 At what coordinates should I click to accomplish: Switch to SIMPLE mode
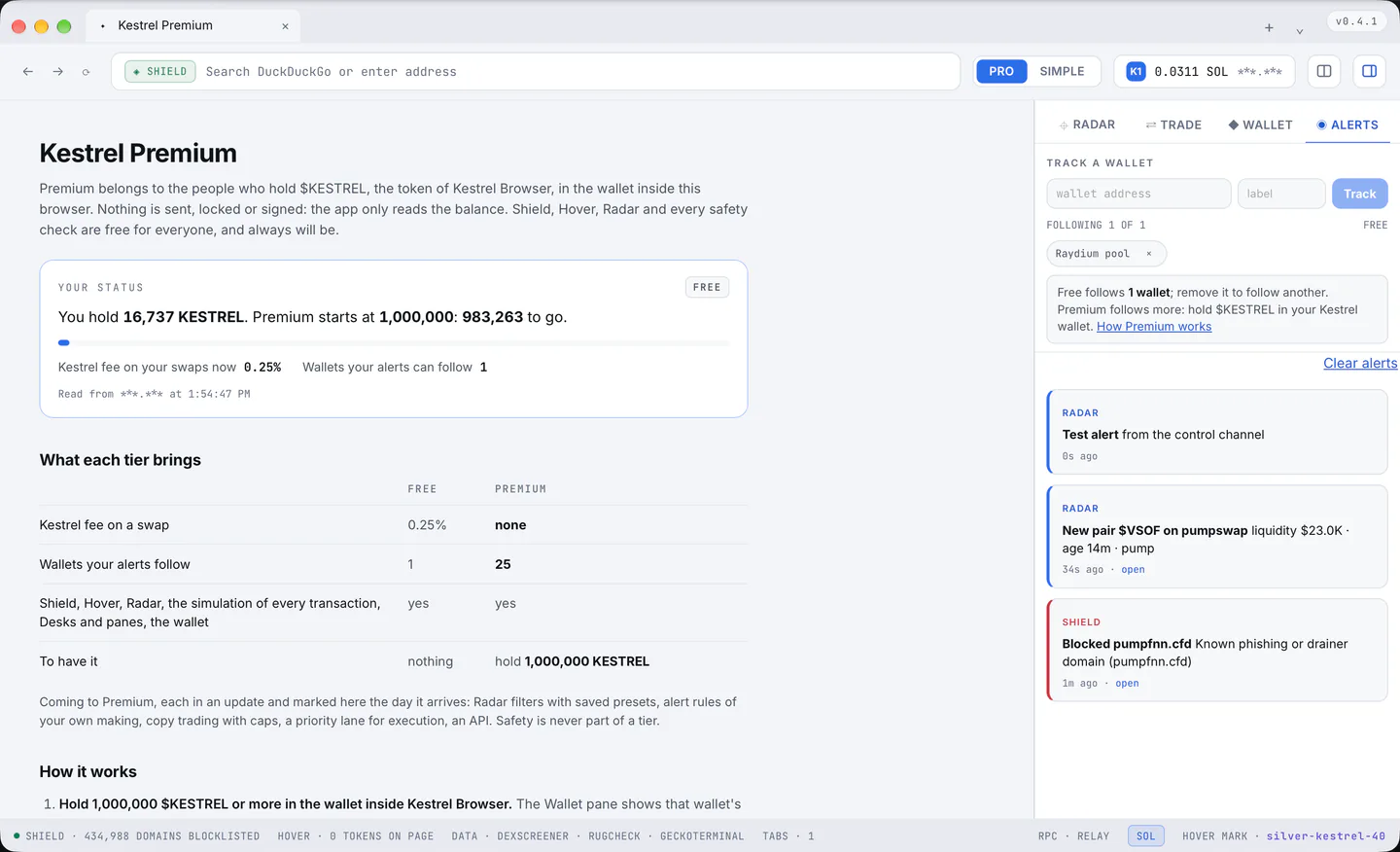point(1062,72)
